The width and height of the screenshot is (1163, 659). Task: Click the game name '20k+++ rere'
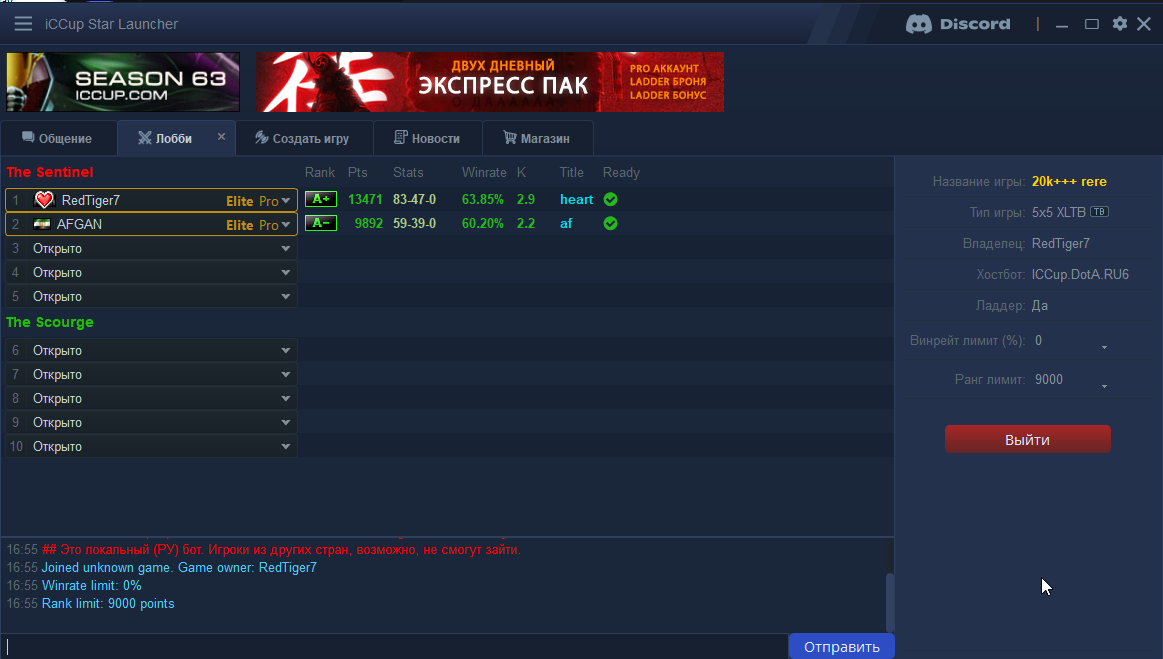pos(1069,182)
